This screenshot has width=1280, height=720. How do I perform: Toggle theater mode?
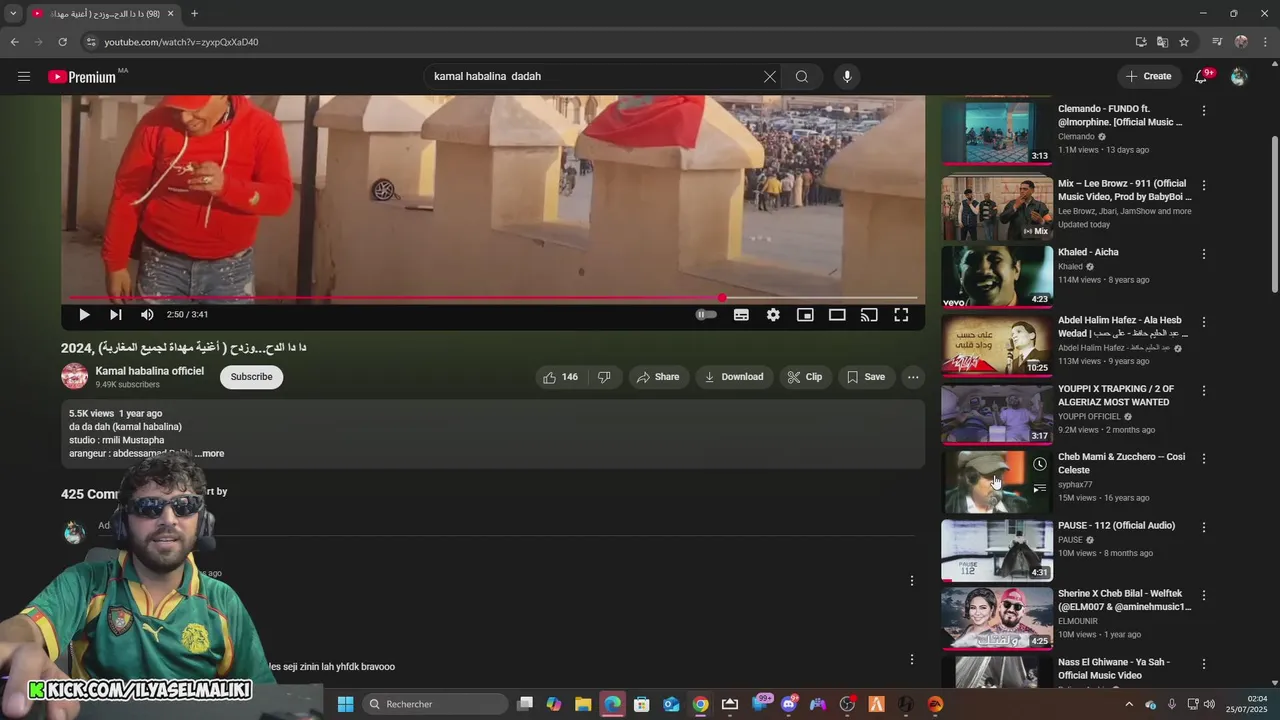[837, 314]
